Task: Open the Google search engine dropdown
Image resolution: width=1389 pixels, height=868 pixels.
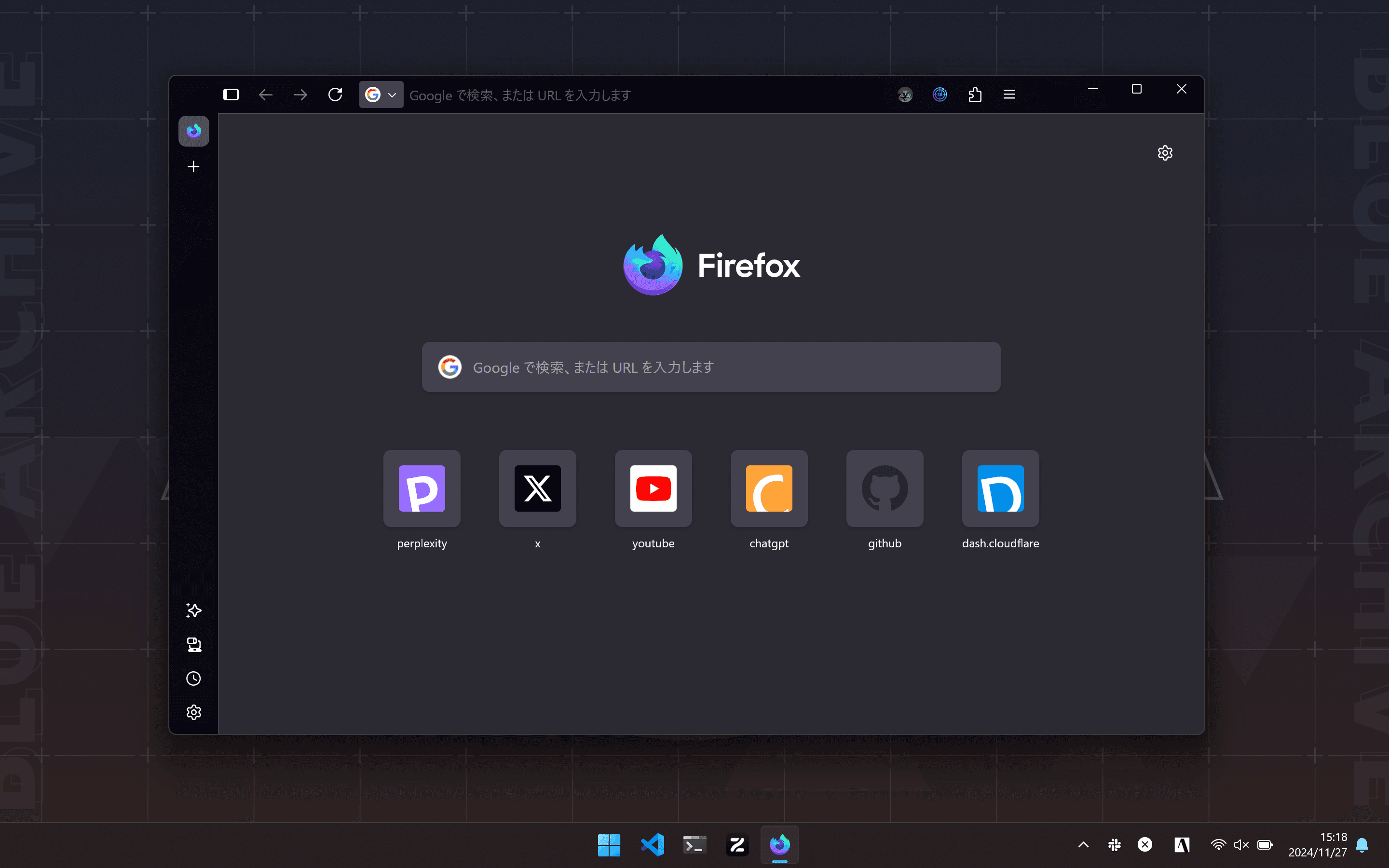Action: click(381, 95)
